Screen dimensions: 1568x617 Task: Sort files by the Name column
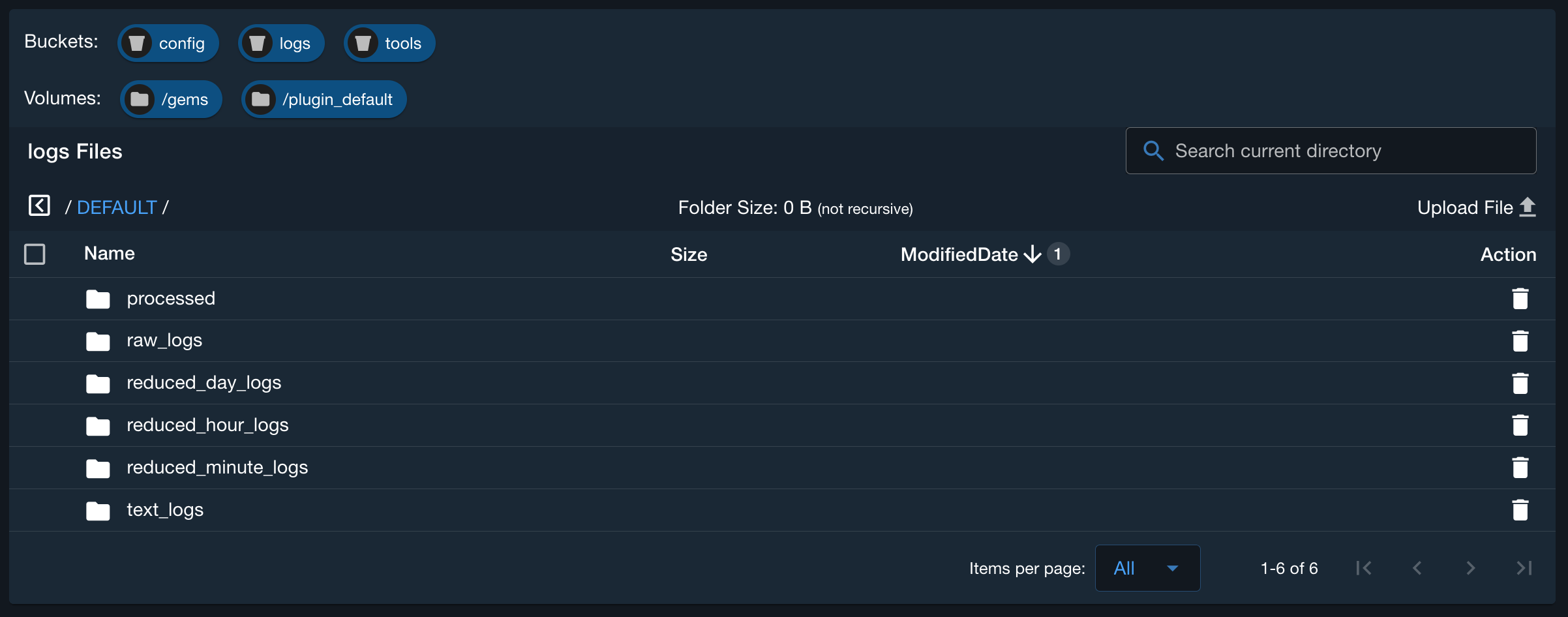(x=110, y=254)
